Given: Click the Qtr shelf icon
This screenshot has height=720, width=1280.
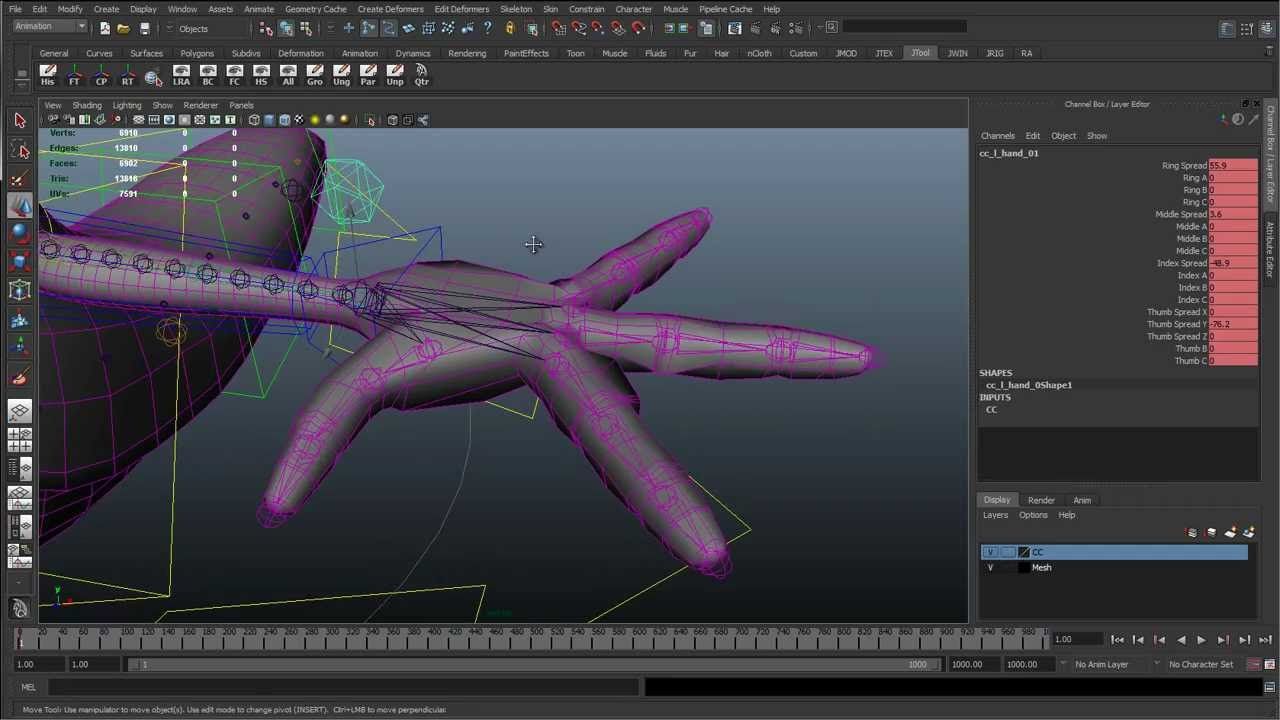Looking at the screenshot, I should (x=421, y=75).
